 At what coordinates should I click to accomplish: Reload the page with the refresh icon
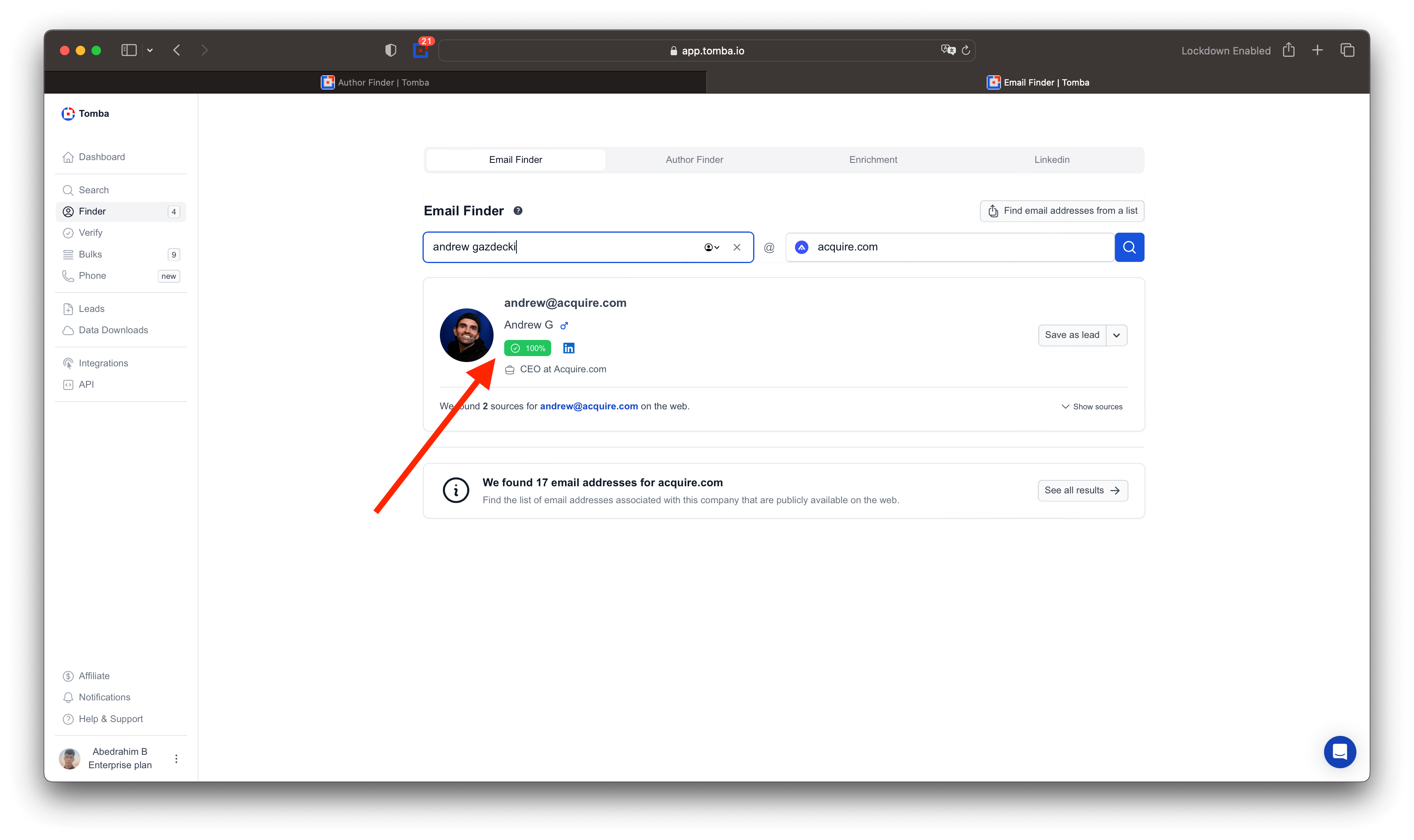click(965, 50)
